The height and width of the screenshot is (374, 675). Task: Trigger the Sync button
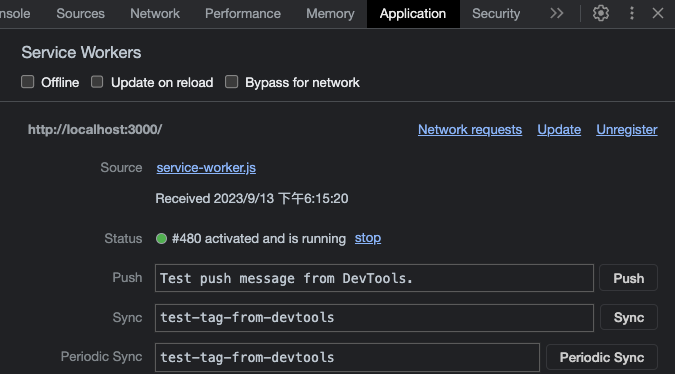[x=629, y=318]
